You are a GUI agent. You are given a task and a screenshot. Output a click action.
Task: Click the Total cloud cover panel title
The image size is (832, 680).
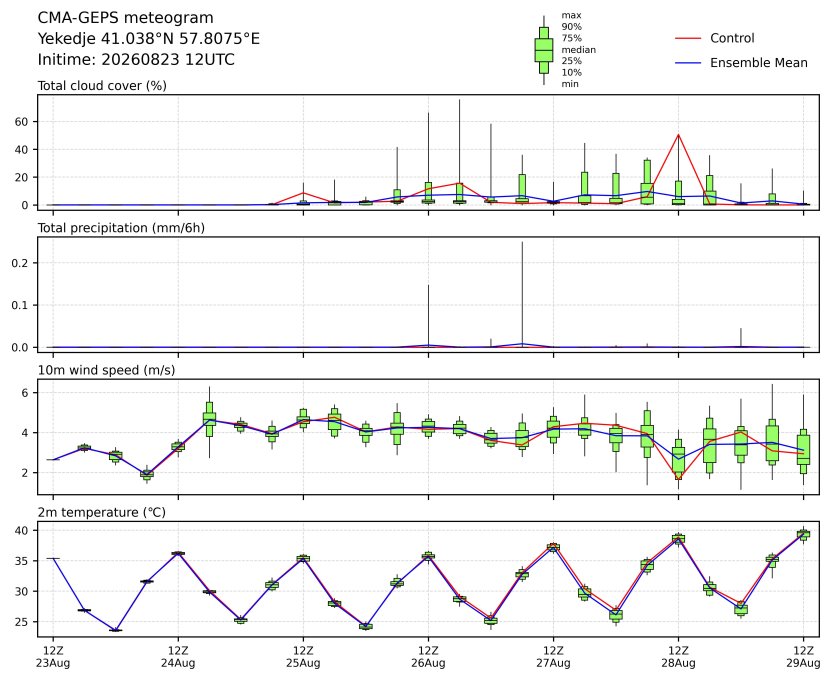click(x=102, y=86)
